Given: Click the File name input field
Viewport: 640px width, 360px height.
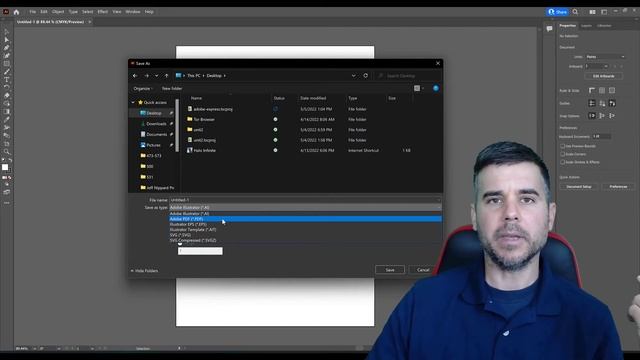Looking at the screenshot, I should click(x=305, y=200).
